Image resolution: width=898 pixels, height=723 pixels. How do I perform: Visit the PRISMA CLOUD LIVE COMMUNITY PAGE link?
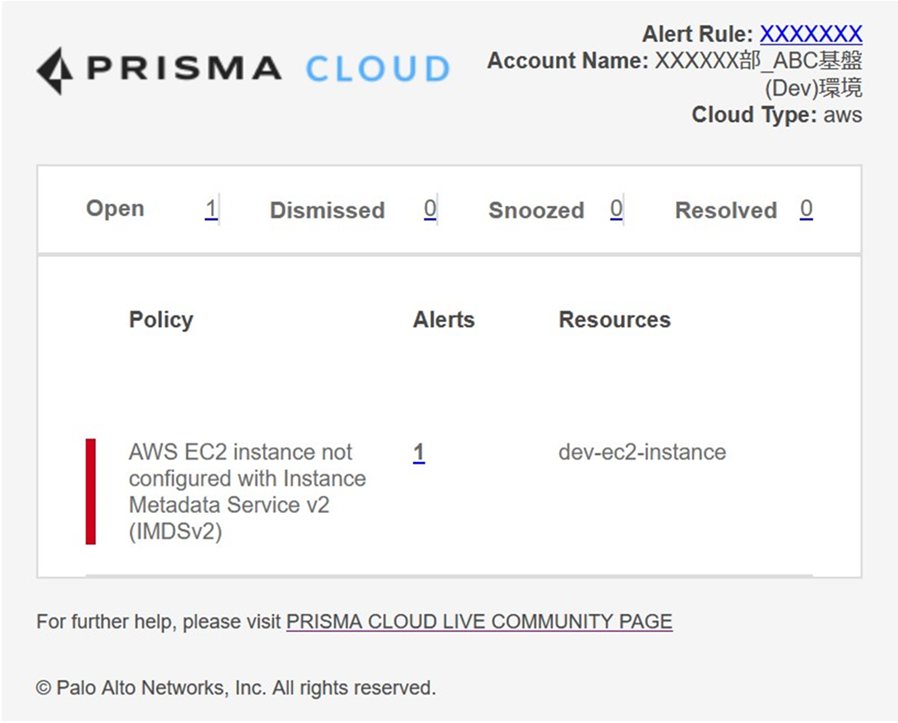pos(479,622)
